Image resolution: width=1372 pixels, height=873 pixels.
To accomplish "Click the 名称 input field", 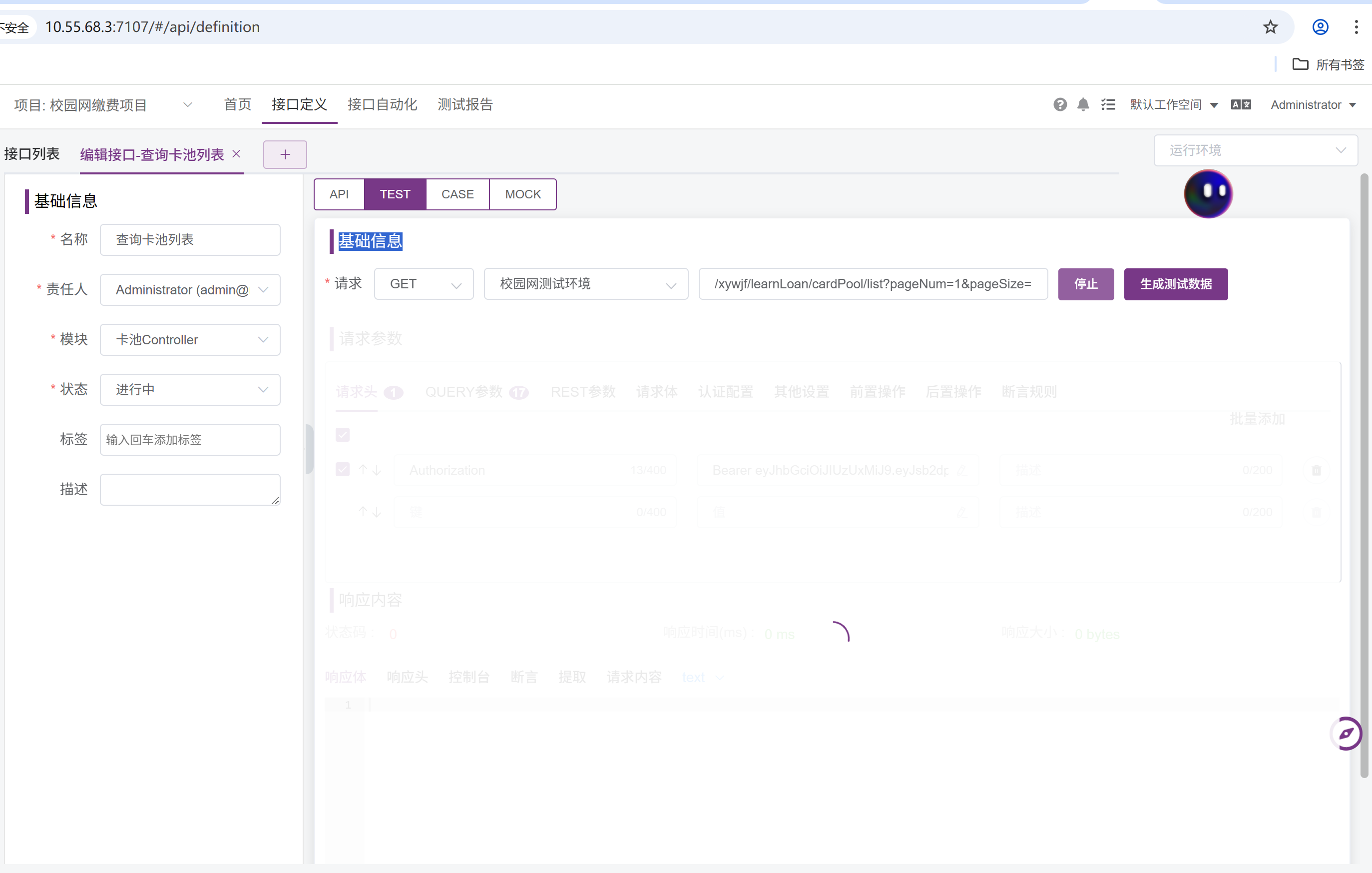I will click(190, 240).
